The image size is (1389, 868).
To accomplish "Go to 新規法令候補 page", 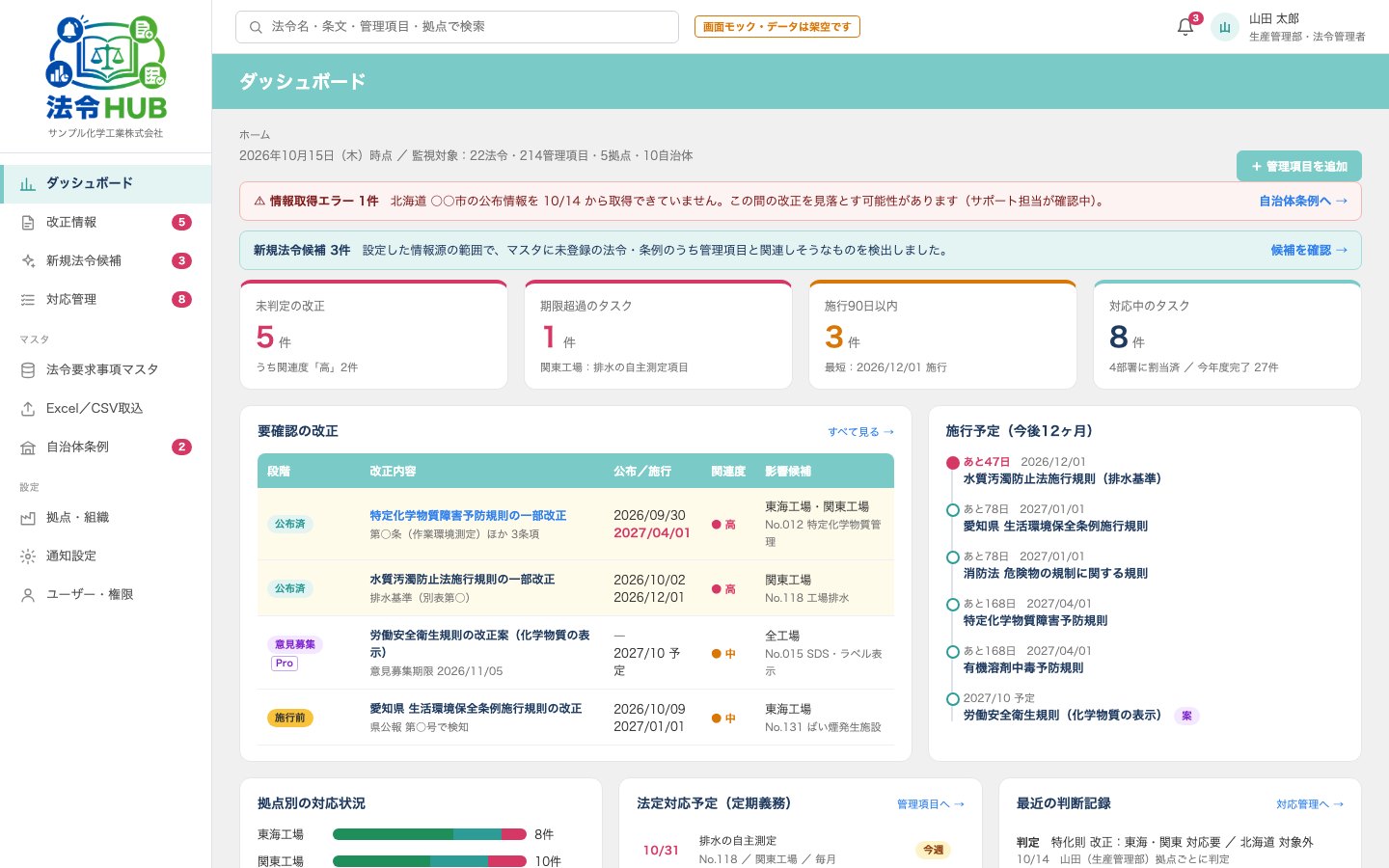I will (106, 261).
